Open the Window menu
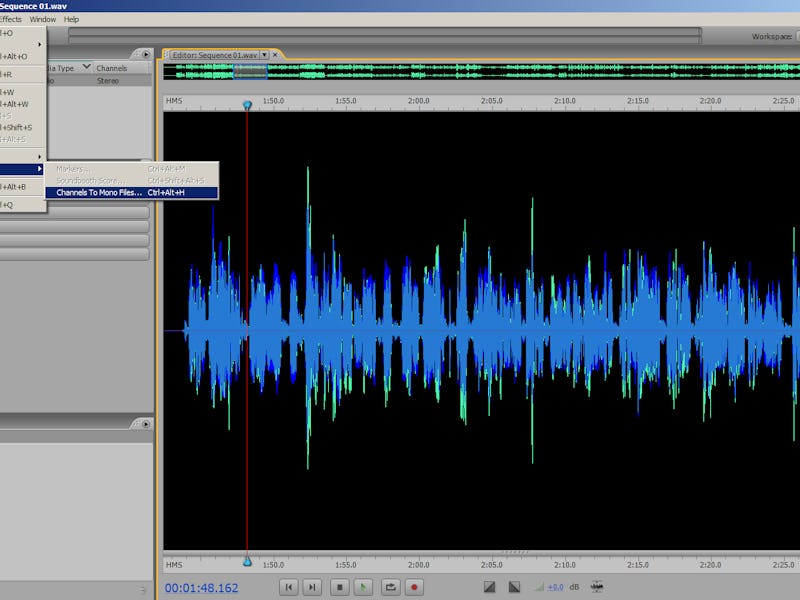Viewport: 800px width, 600px height. [x=43, y=19]
